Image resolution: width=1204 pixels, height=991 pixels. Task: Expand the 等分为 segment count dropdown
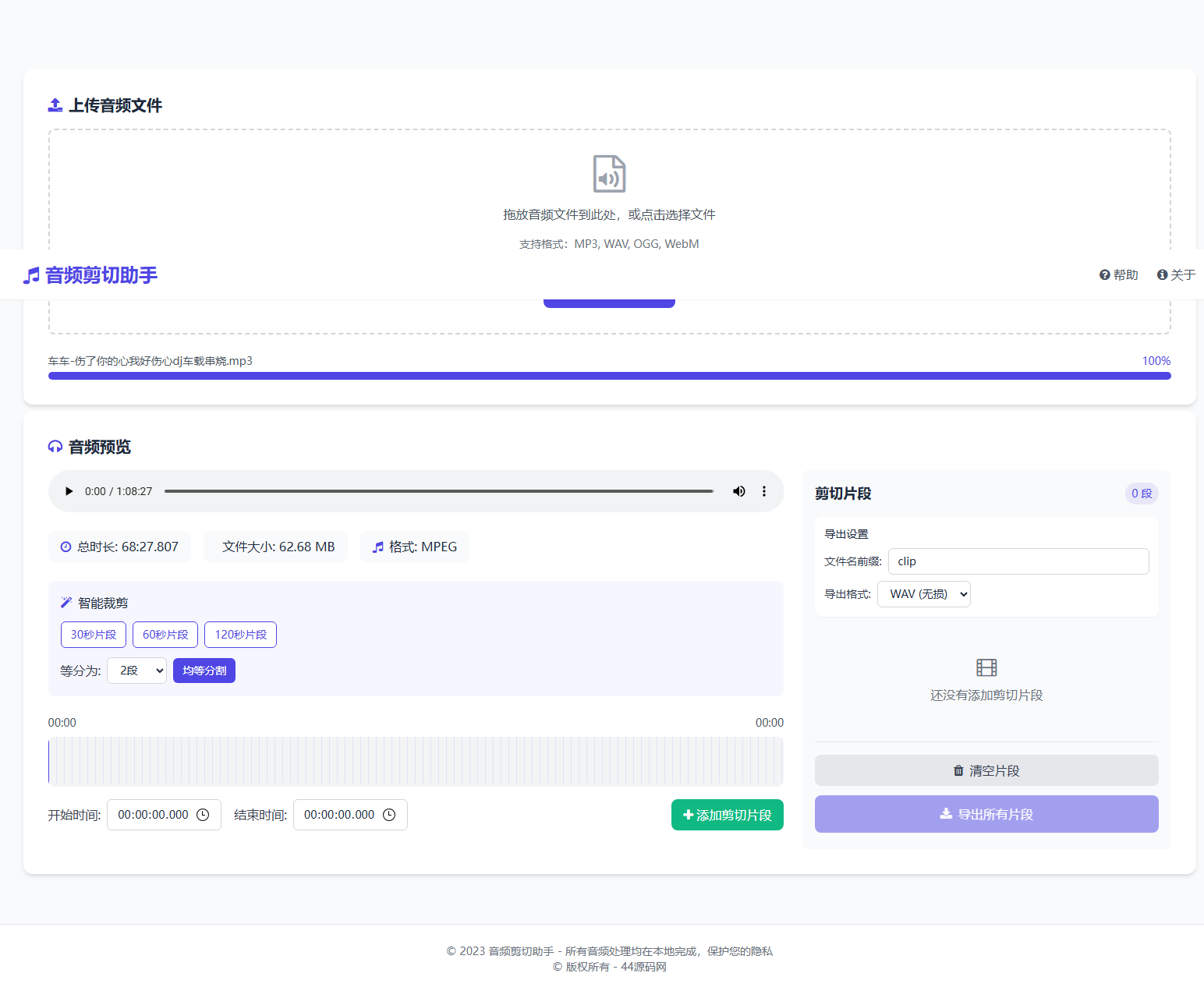(137, 671)
